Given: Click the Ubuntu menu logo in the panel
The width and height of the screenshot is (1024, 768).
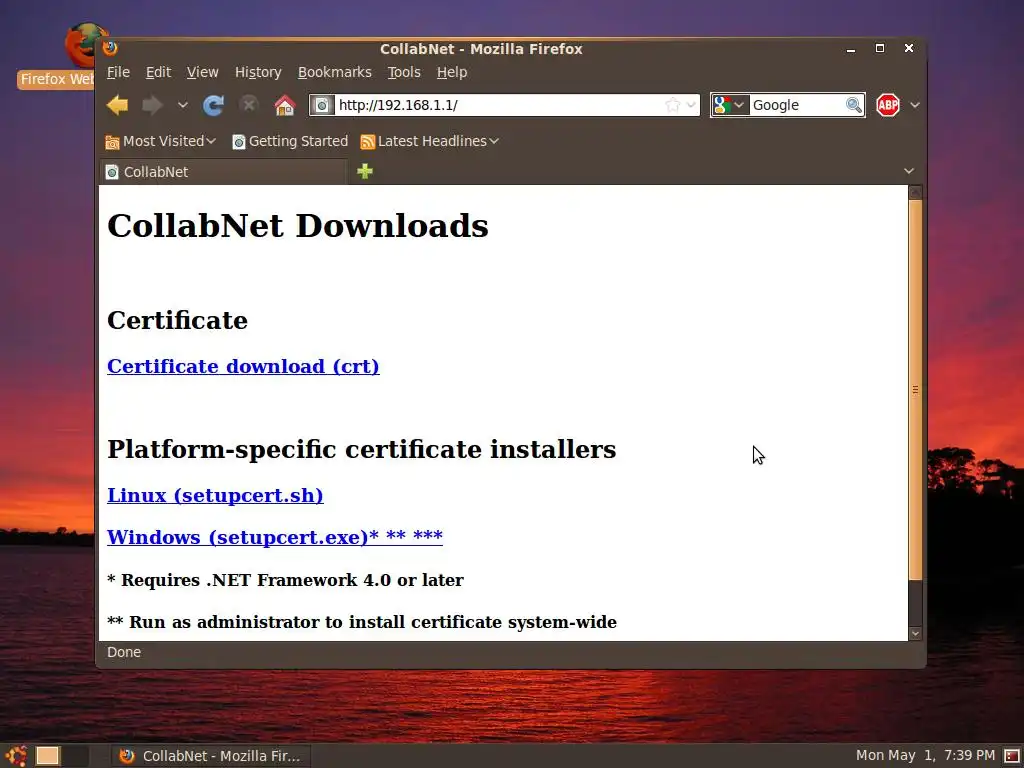Looking at the screenshot, I should pyautogui.click(x=14, y=756).
